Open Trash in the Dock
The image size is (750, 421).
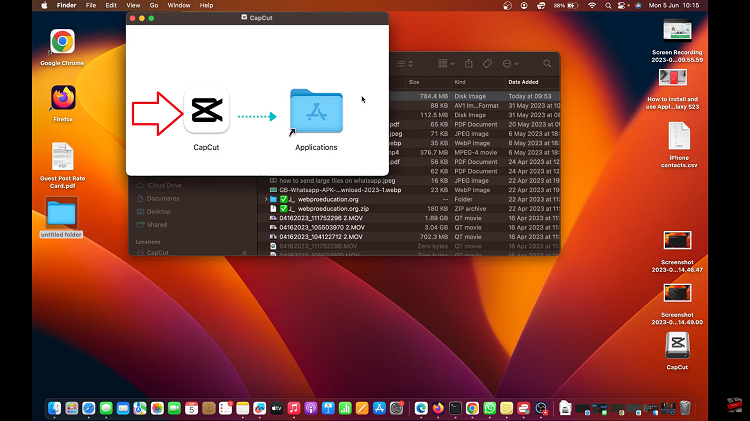tap(685, 408)
